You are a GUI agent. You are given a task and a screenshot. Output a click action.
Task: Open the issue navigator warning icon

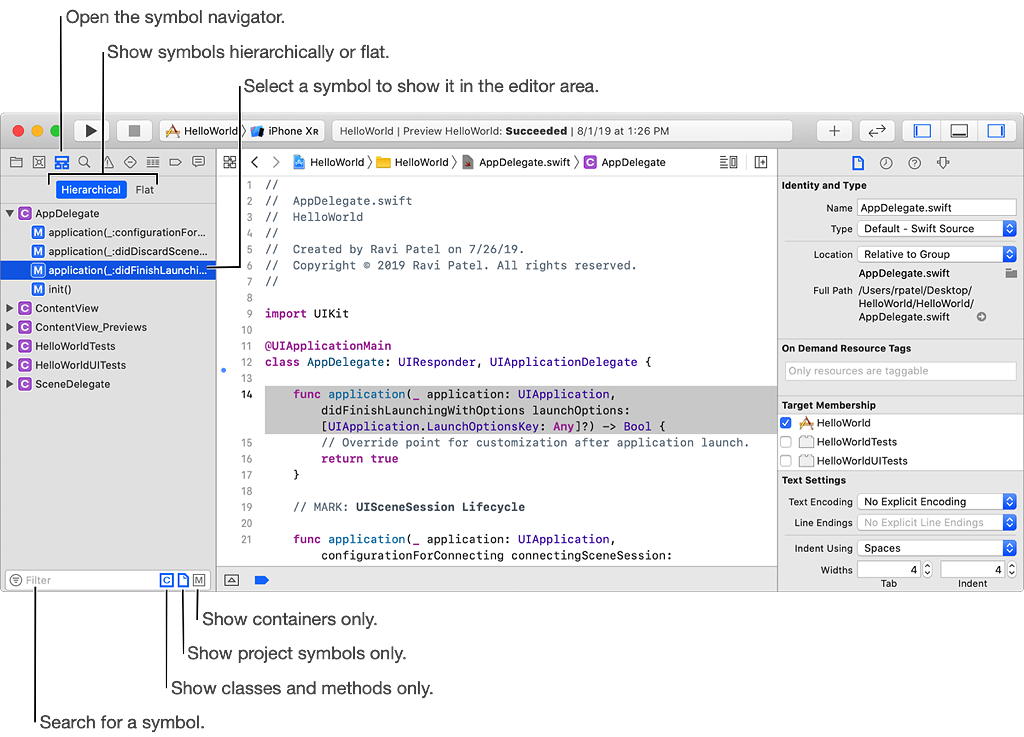click(108, 162)
